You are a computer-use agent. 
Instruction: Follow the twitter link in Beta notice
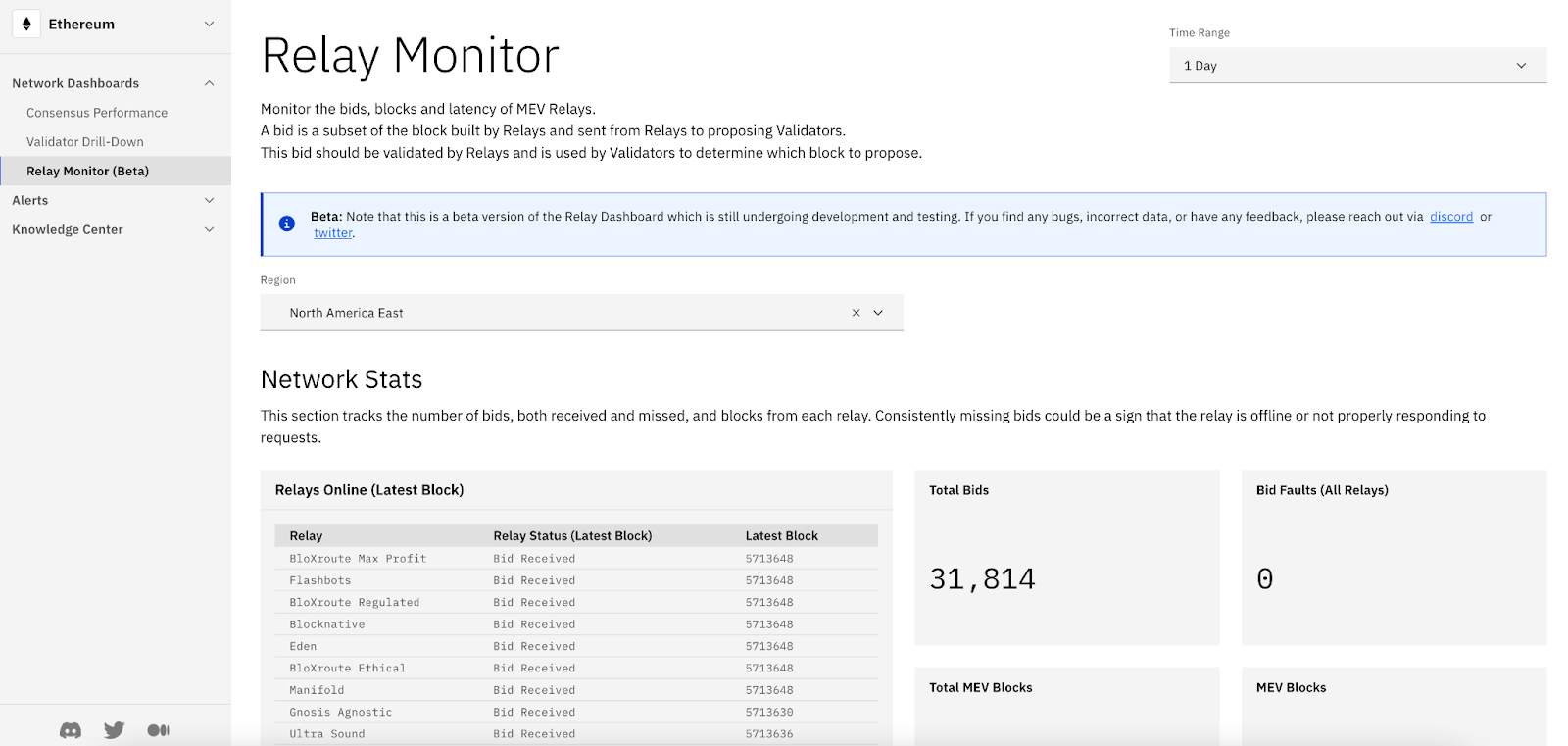point(333,233)
